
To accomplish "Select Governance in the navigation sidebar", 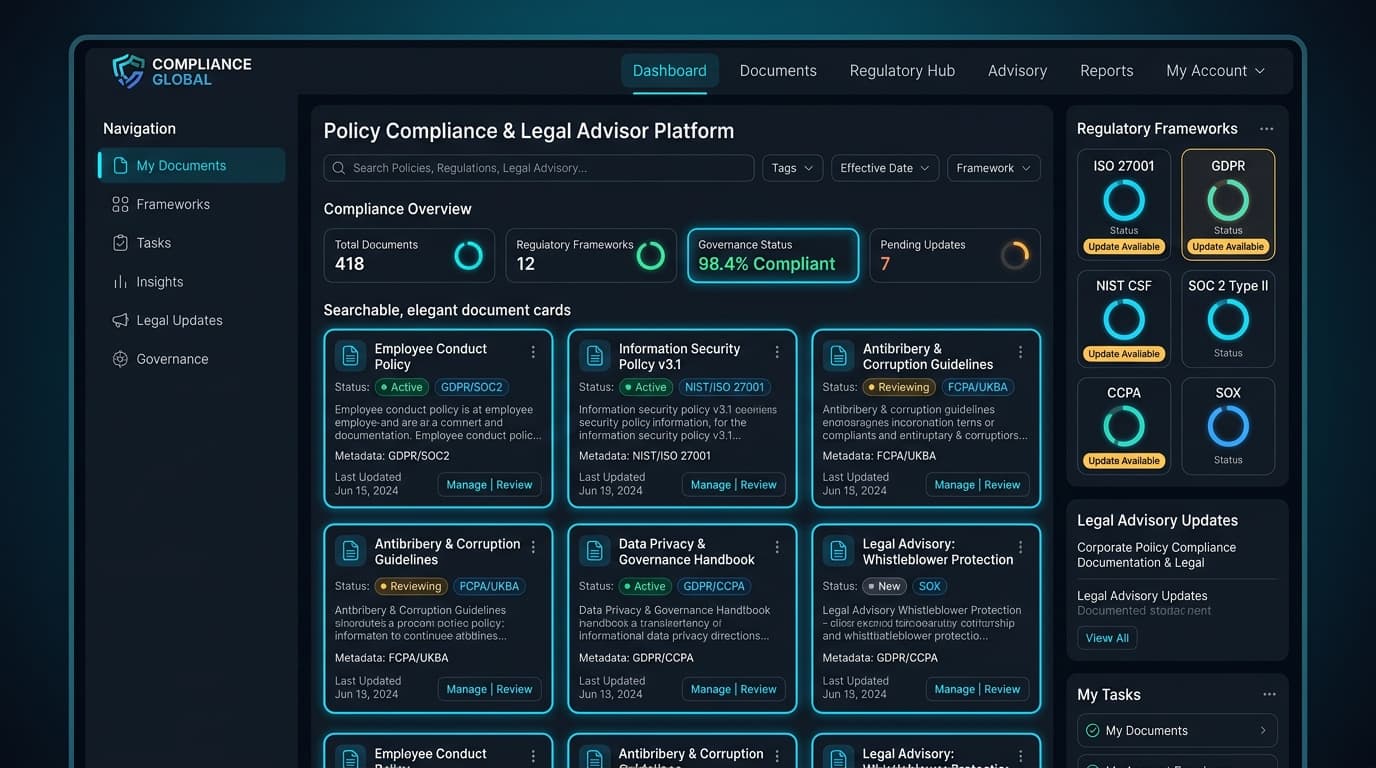I will click(192, 359).
